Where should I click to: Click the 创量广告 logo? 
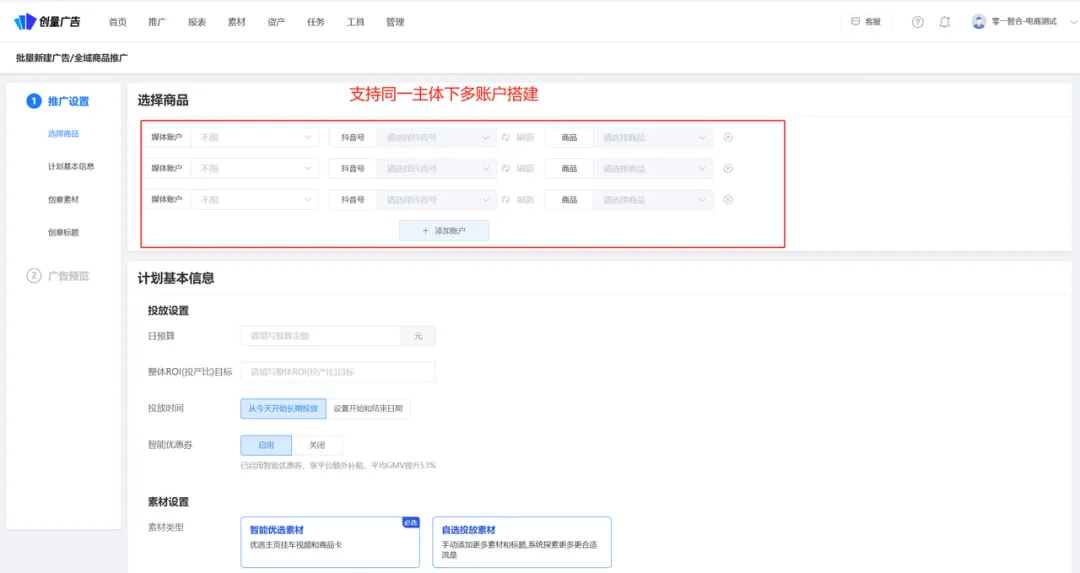(x=47, y=21)
